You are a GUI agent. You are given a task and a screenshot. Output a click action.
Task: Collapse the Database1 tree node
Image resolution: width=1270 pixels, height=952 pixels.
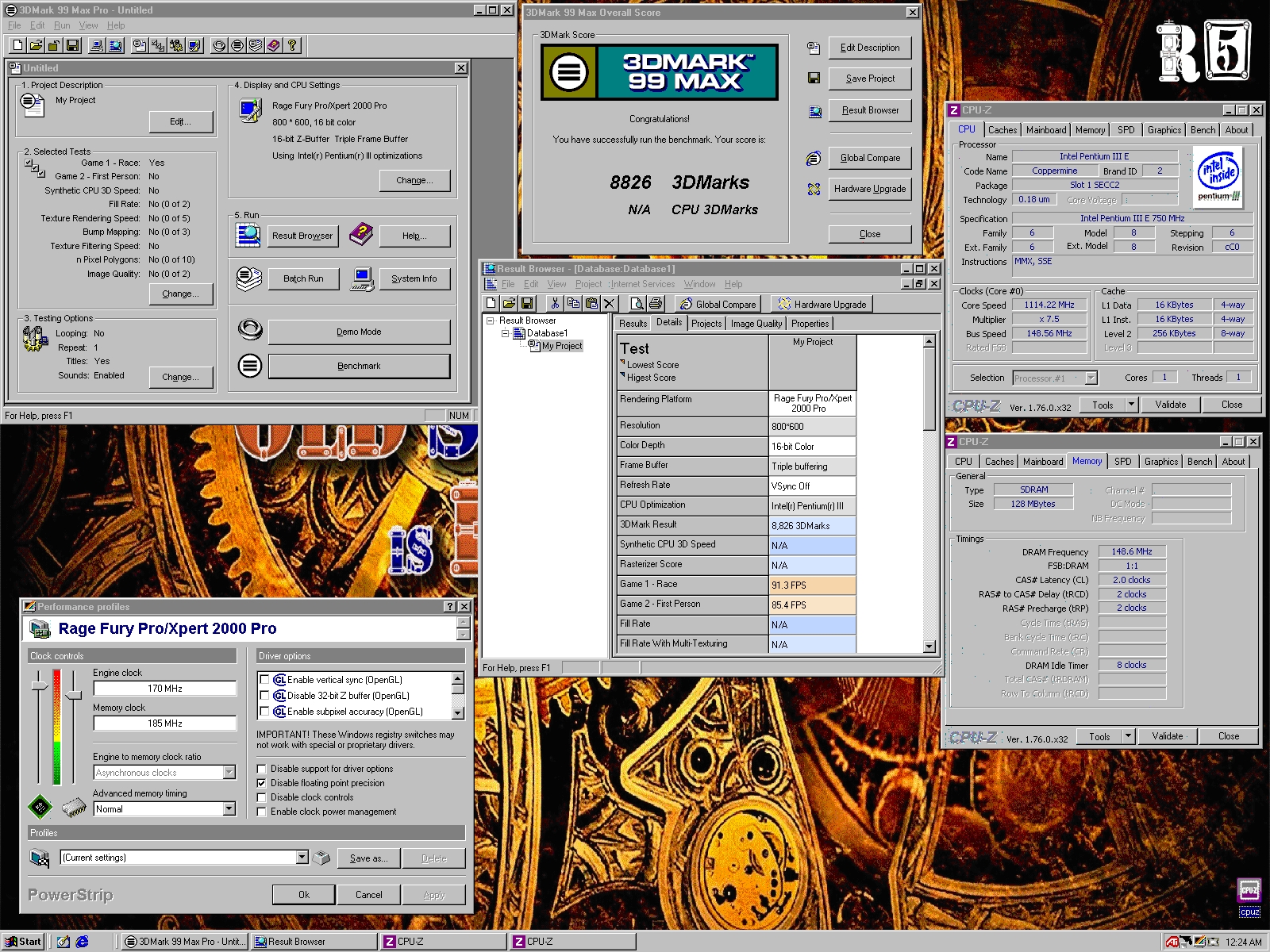(505, 333)
